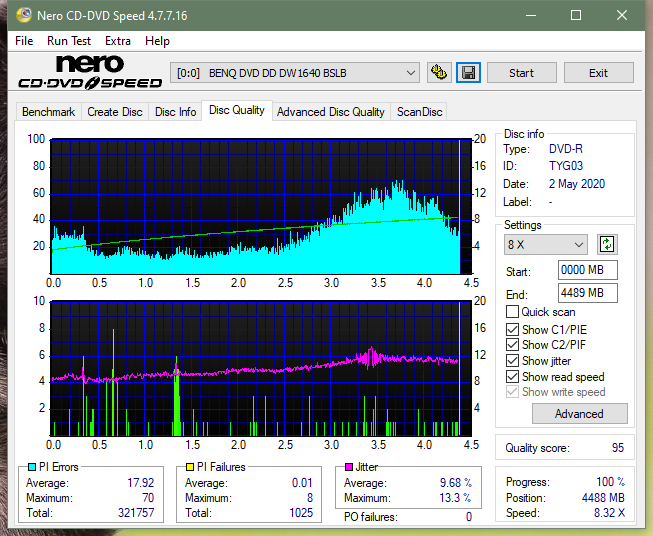This screenshot has height=536, width=653.
Task: Click the PI Failures average 0.01
Action: pos(302,483)
